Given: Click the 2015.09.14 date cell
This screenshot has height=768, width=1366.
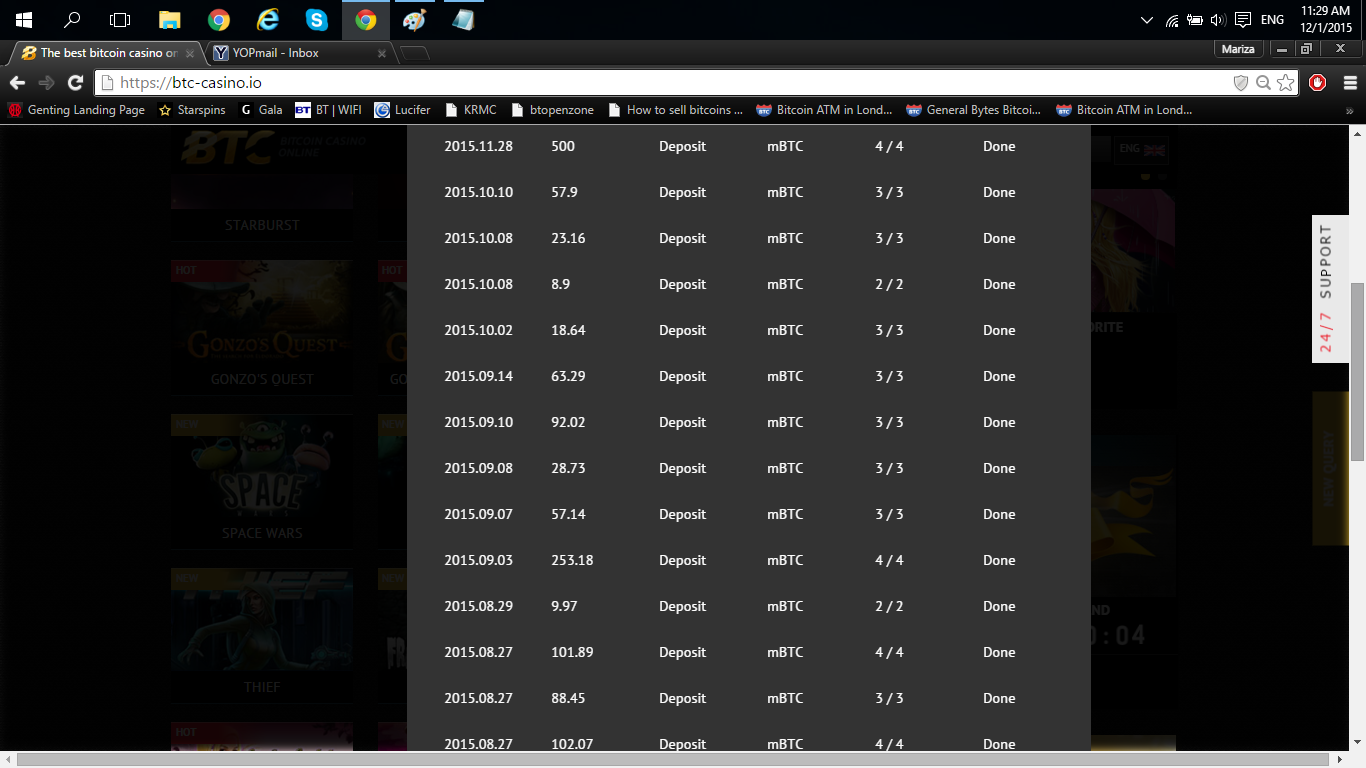Looking at the screenshot, I should click(478, 376).
